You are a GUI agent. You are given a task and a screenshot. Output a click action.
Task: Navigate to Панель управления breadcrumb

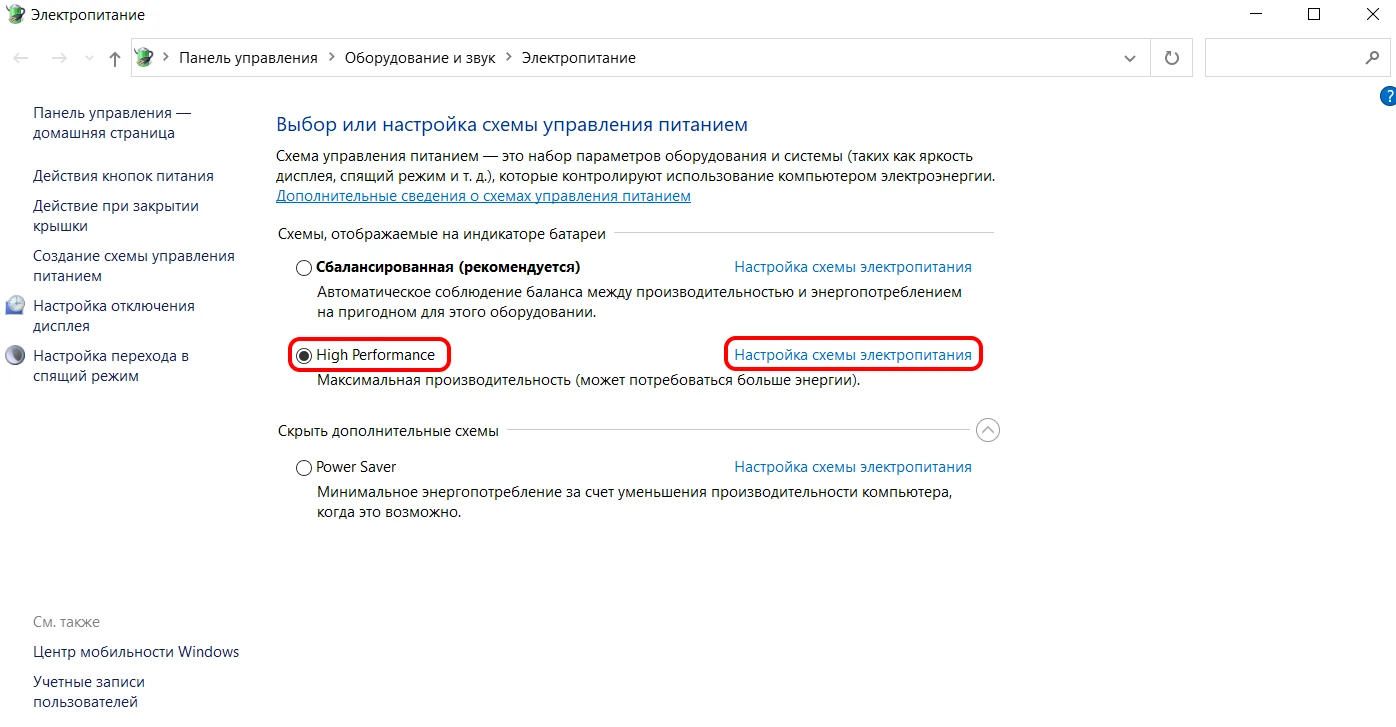click(248, 58)
